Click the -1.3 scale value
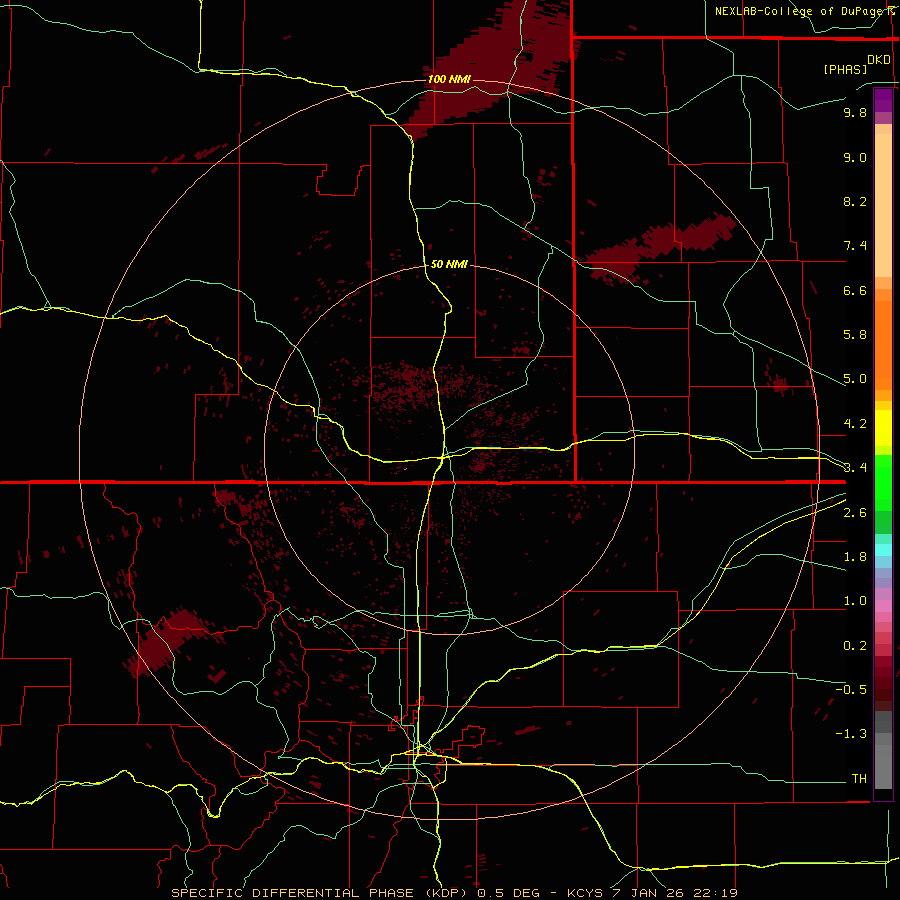 tap(851, 734)
